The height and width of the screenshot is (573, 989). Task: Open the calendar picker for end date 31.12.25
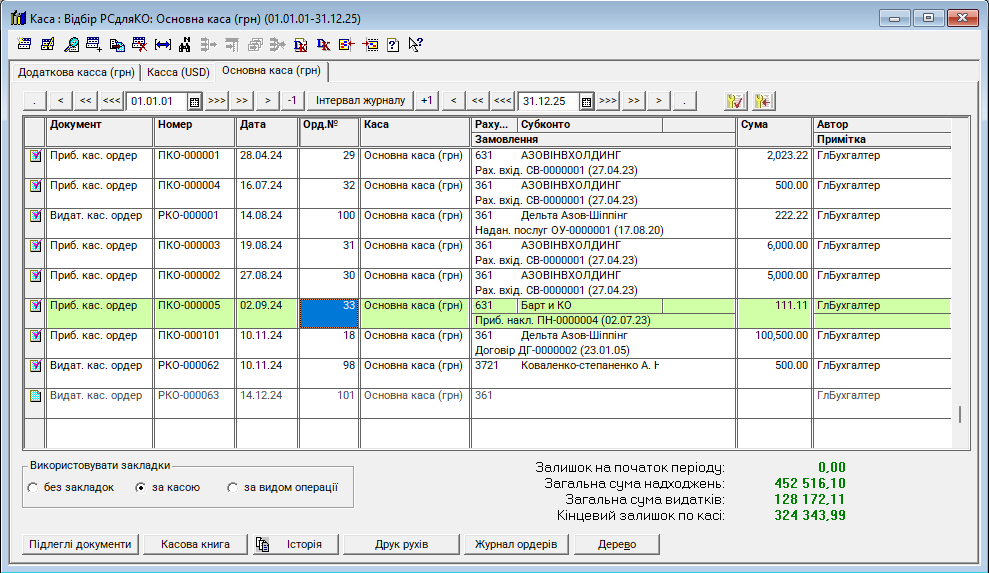(587, 101)
